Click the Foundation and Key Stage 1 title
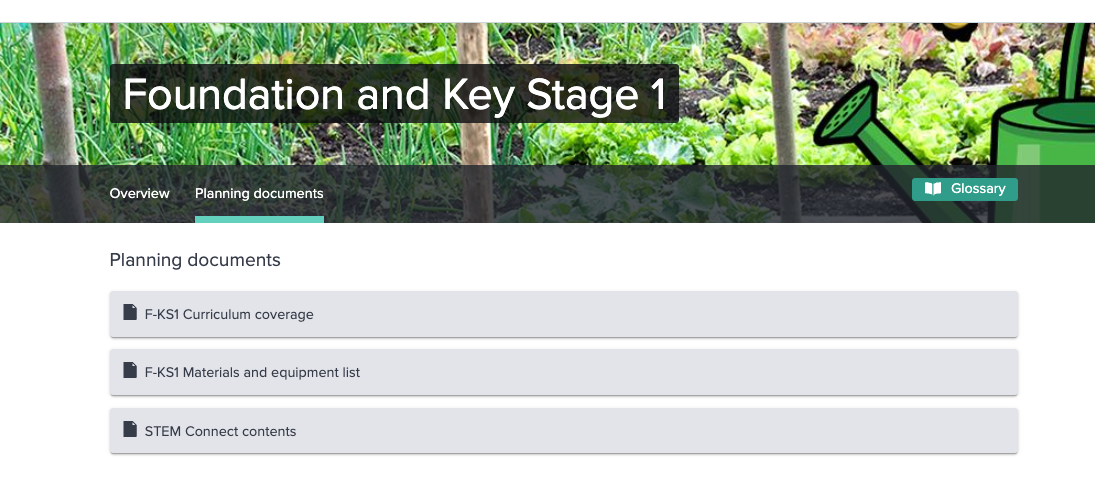The image size is (1095, 493). (x=394, y=95)
